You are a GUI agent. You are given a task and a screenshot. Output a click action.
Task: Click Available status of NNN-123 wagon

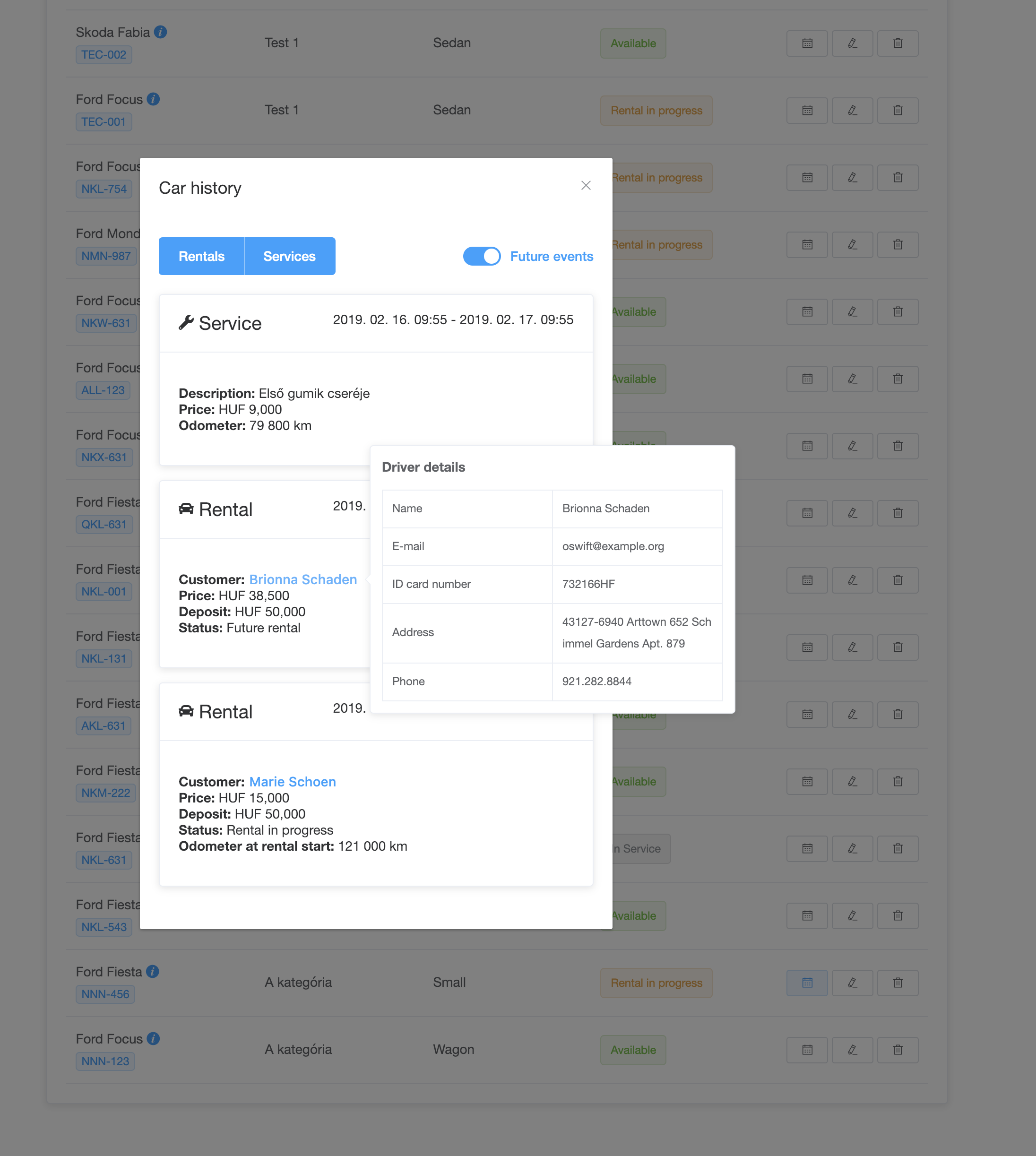[633, 1050]
